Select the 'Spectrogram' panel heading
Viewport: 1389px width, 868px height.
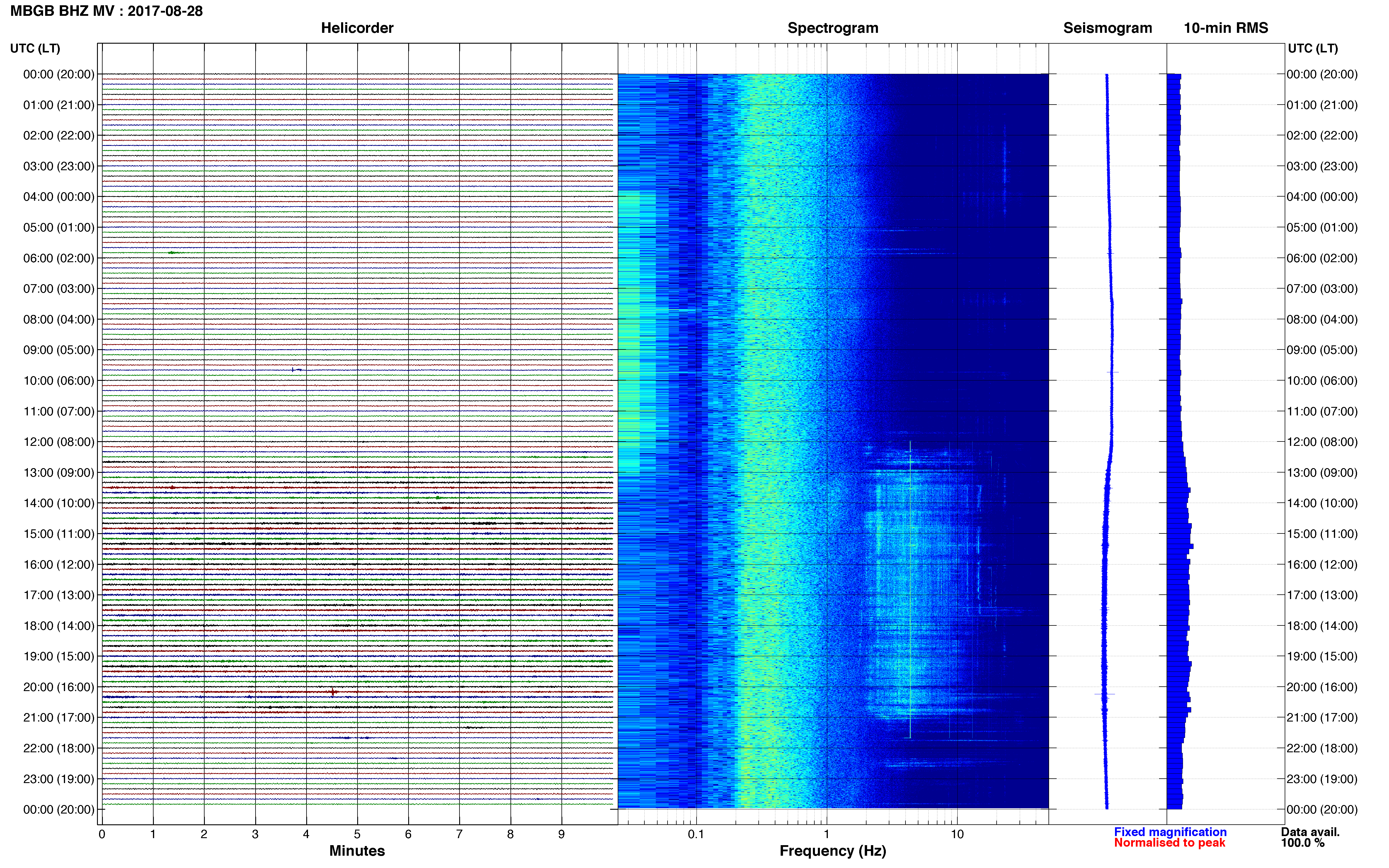click(x=833, y=28)
